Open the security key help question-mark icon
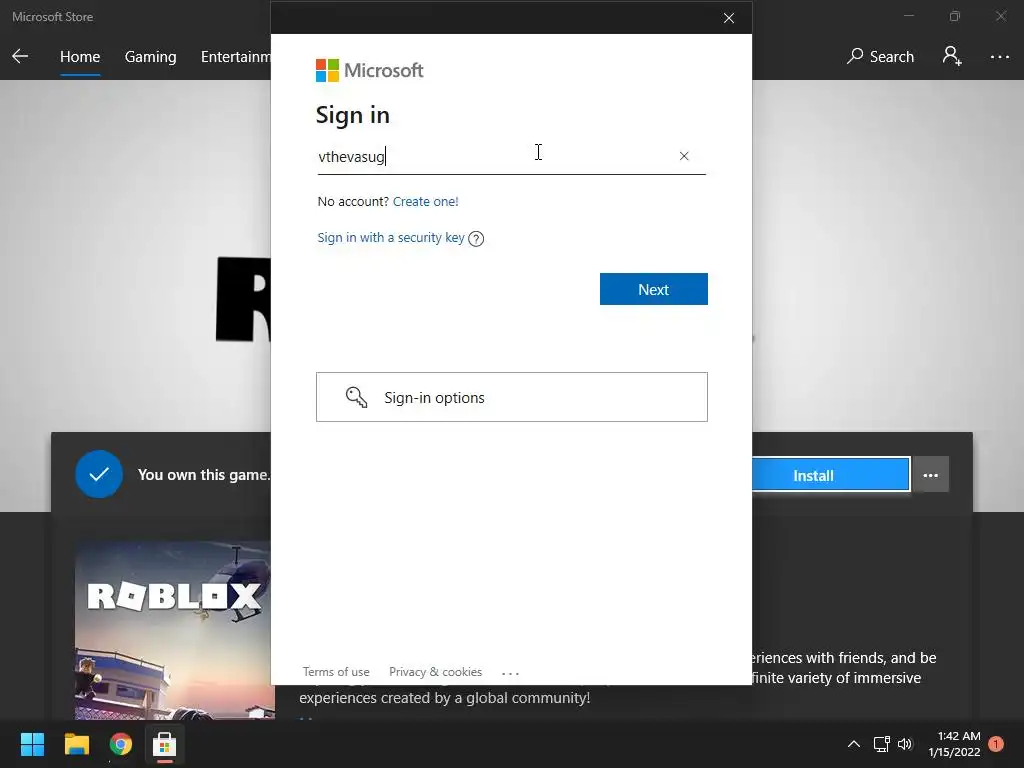This screenshot has height=768, width=1024. click(476, 239)
